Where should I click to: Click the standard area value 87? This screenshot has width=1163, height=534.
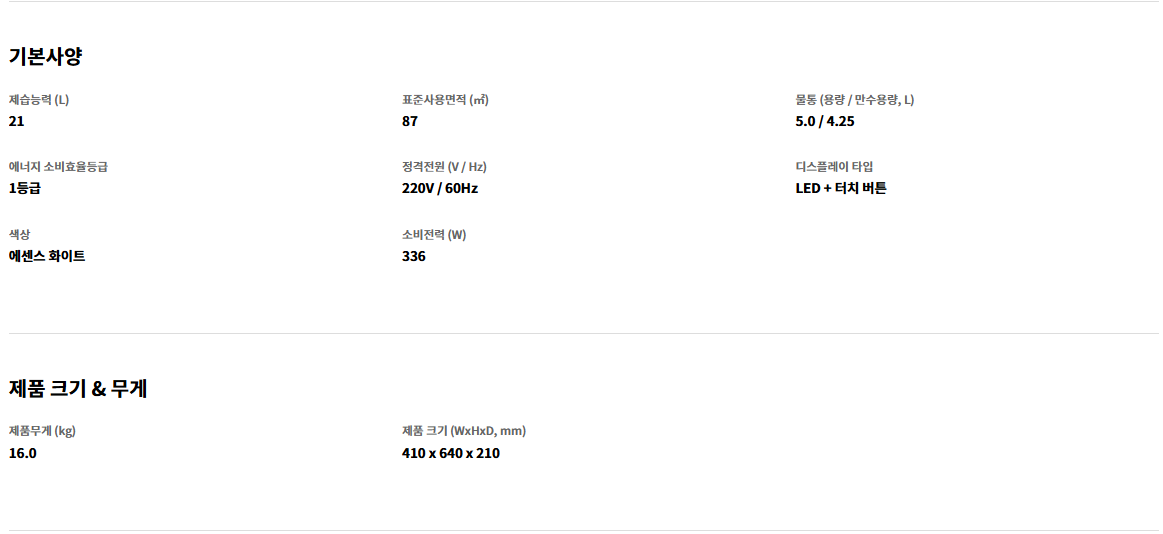pos(410,122)
